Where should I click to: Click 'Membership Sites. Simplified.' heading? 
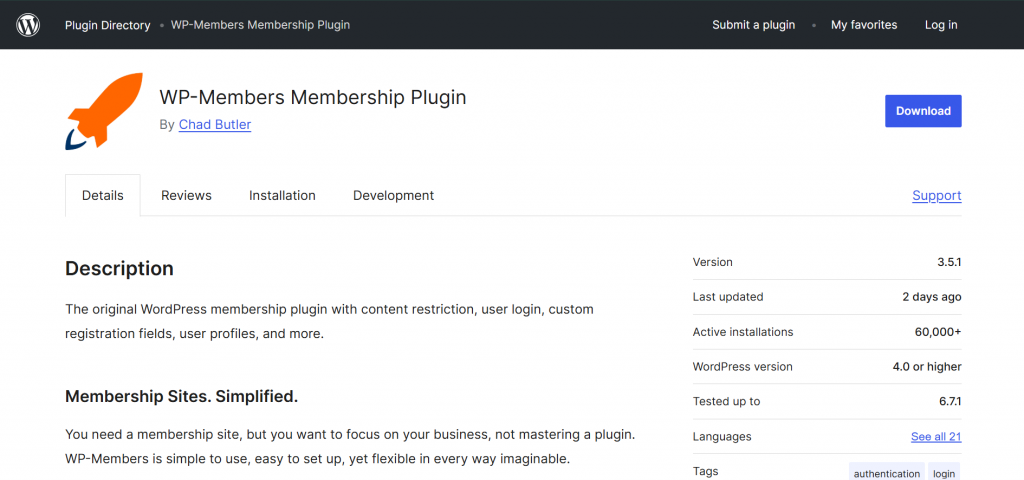(x=182, y=396)
